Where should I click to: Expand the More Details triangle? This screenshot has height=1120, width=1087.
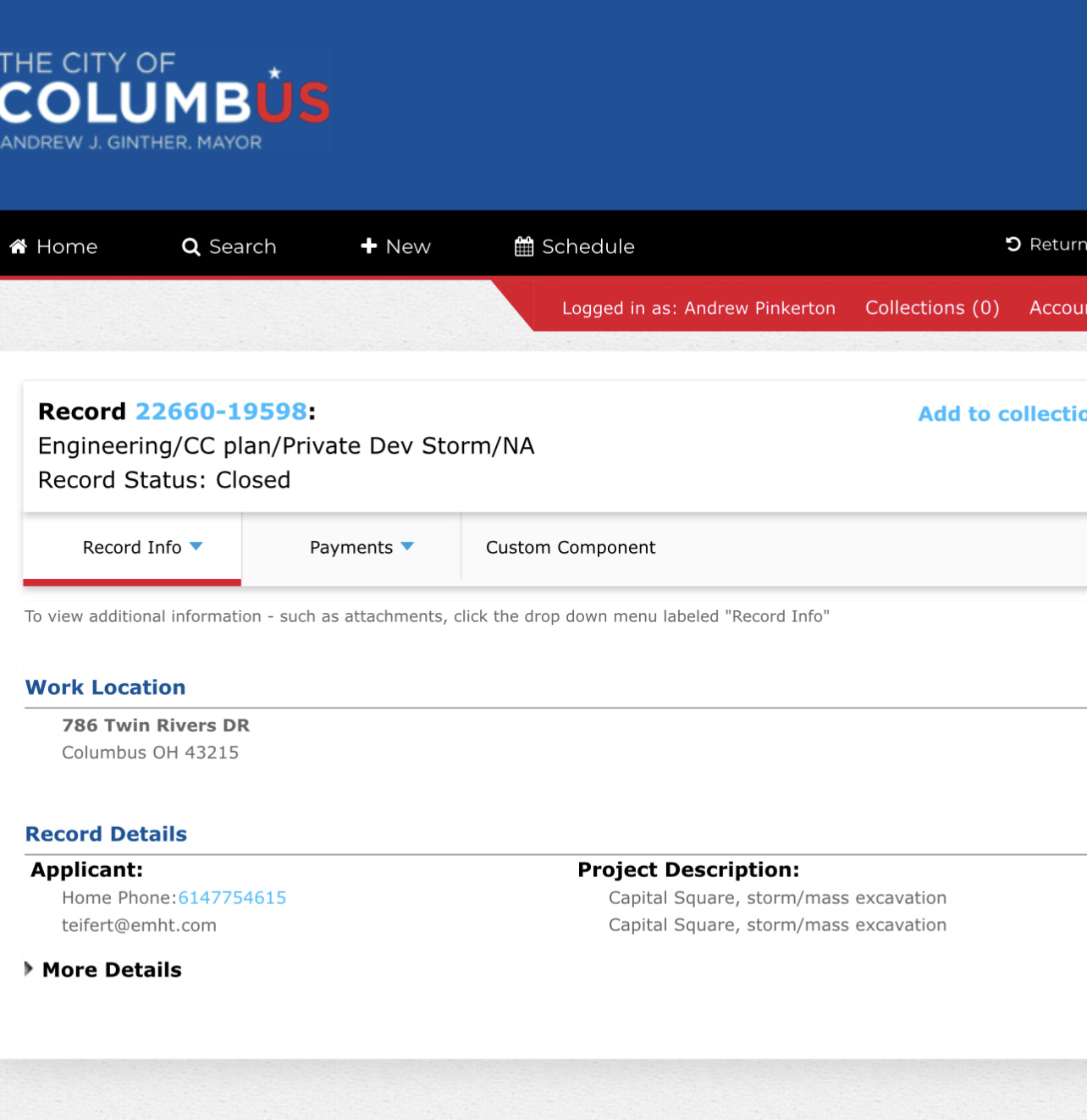pyautogui.click(x=29, y=968)
